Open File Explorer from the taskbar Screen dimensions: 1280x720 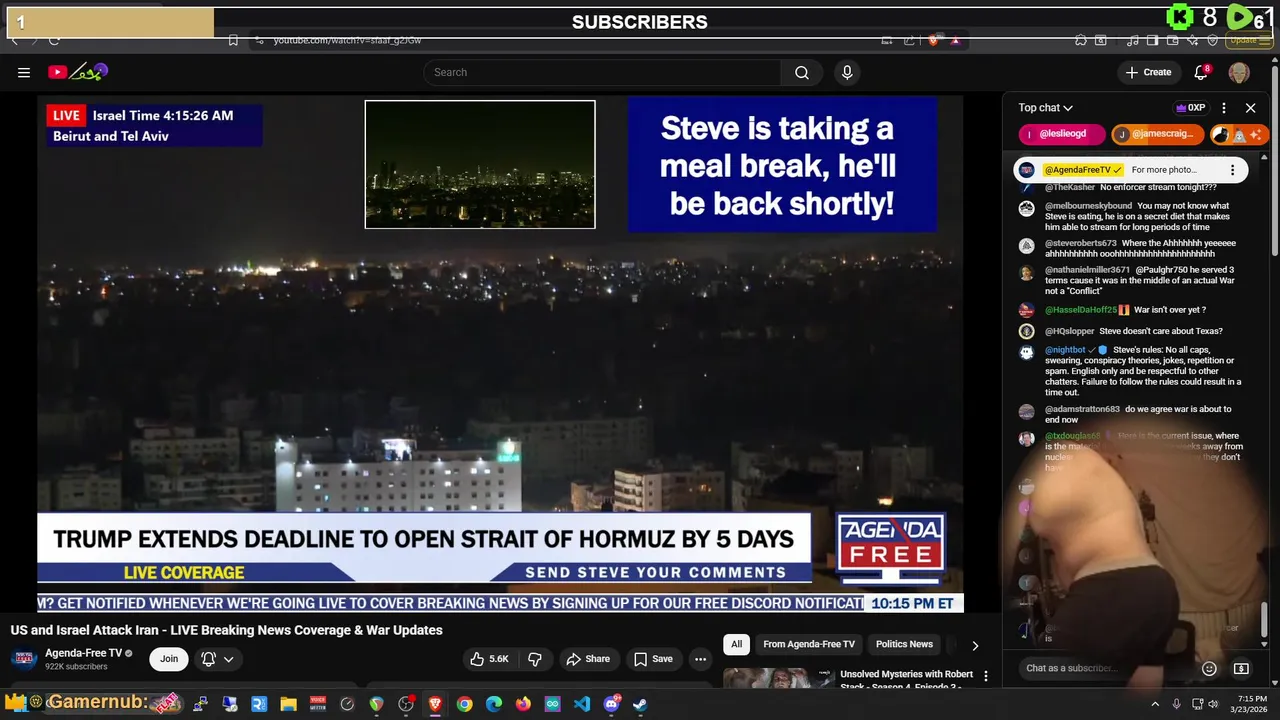coord(288,704)
